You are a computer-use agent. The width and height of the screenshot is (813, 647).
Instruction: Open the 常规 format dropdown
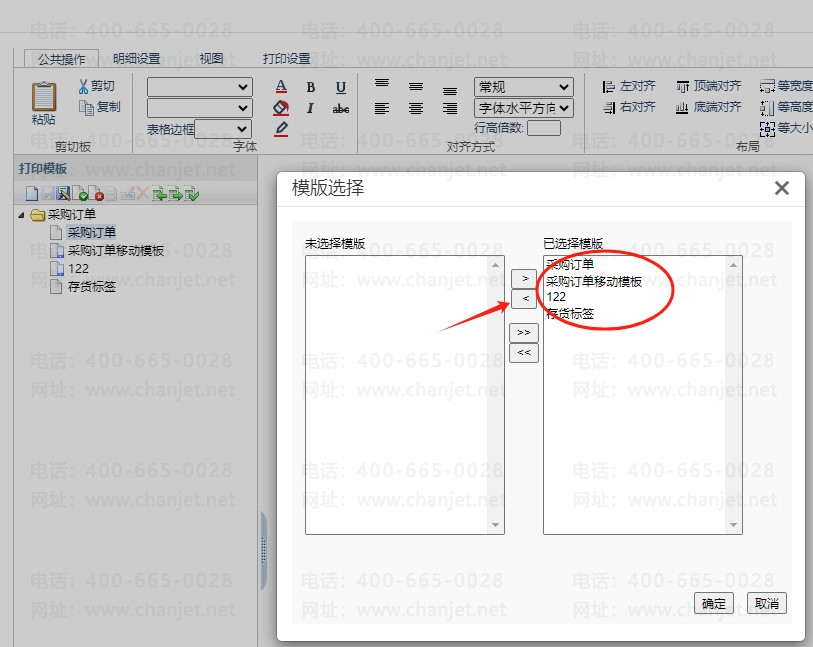[523, 87]
